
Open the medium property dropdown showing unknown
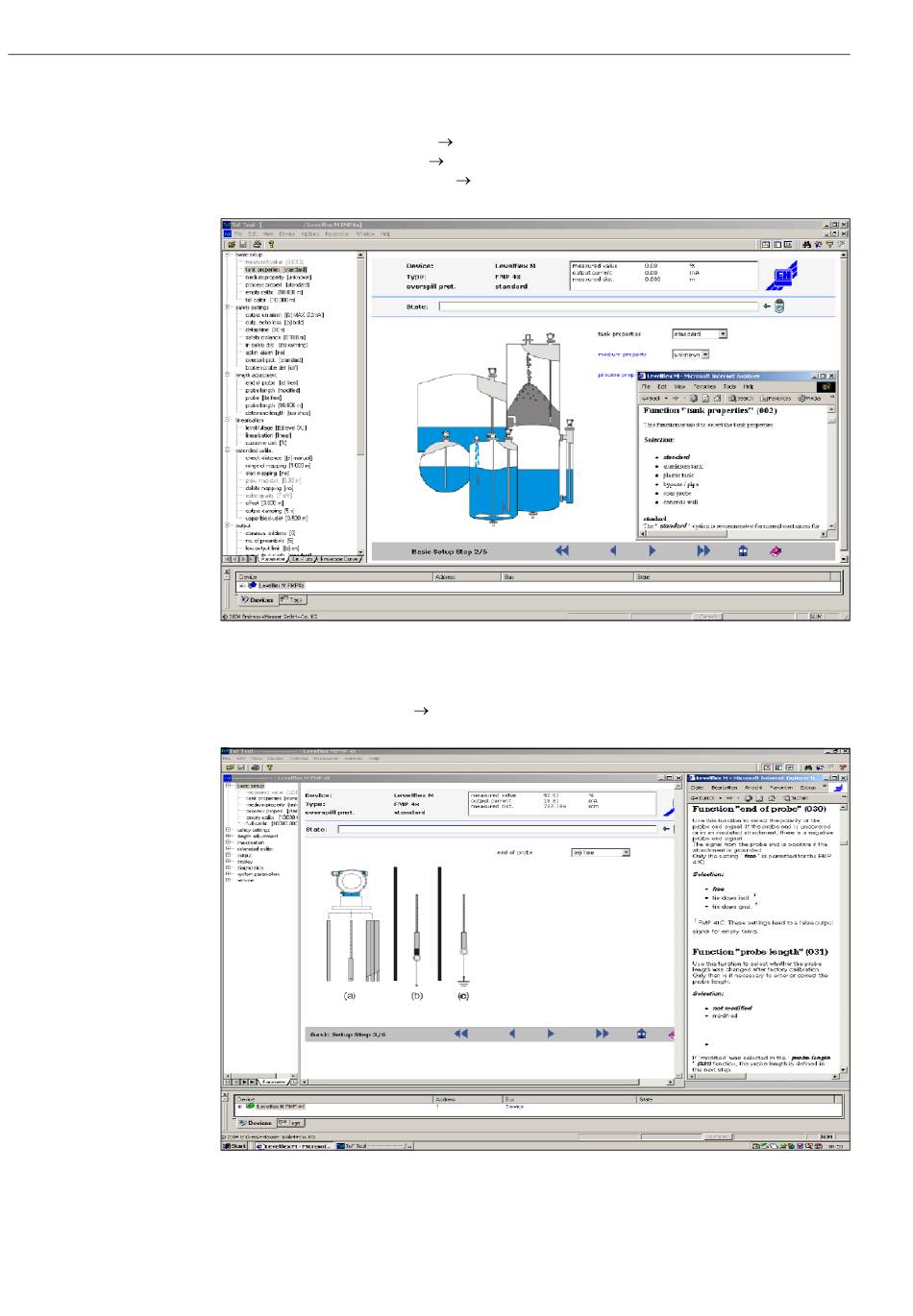704,354
